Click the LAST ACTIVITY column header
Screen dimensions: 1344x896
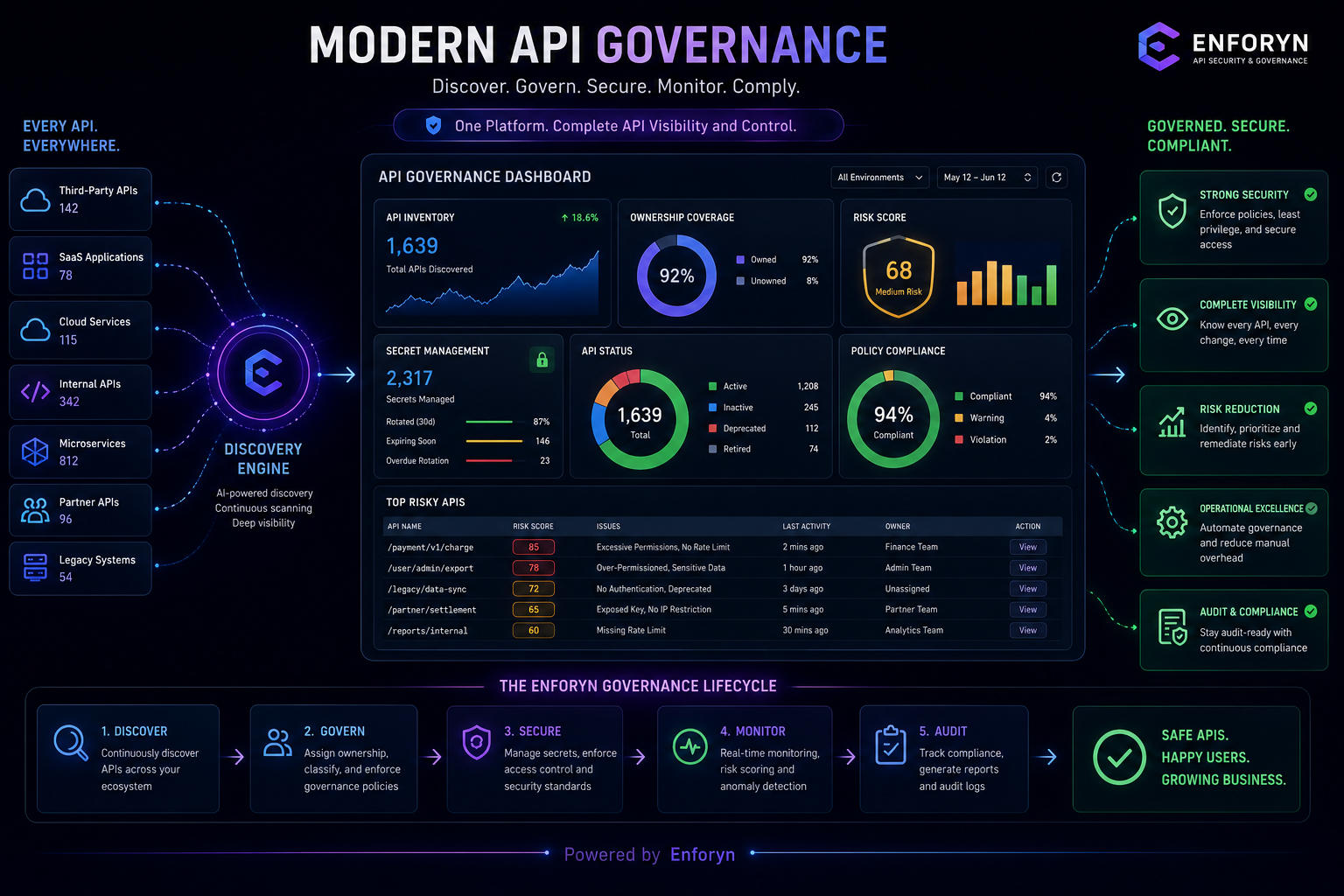pos(806,527)
